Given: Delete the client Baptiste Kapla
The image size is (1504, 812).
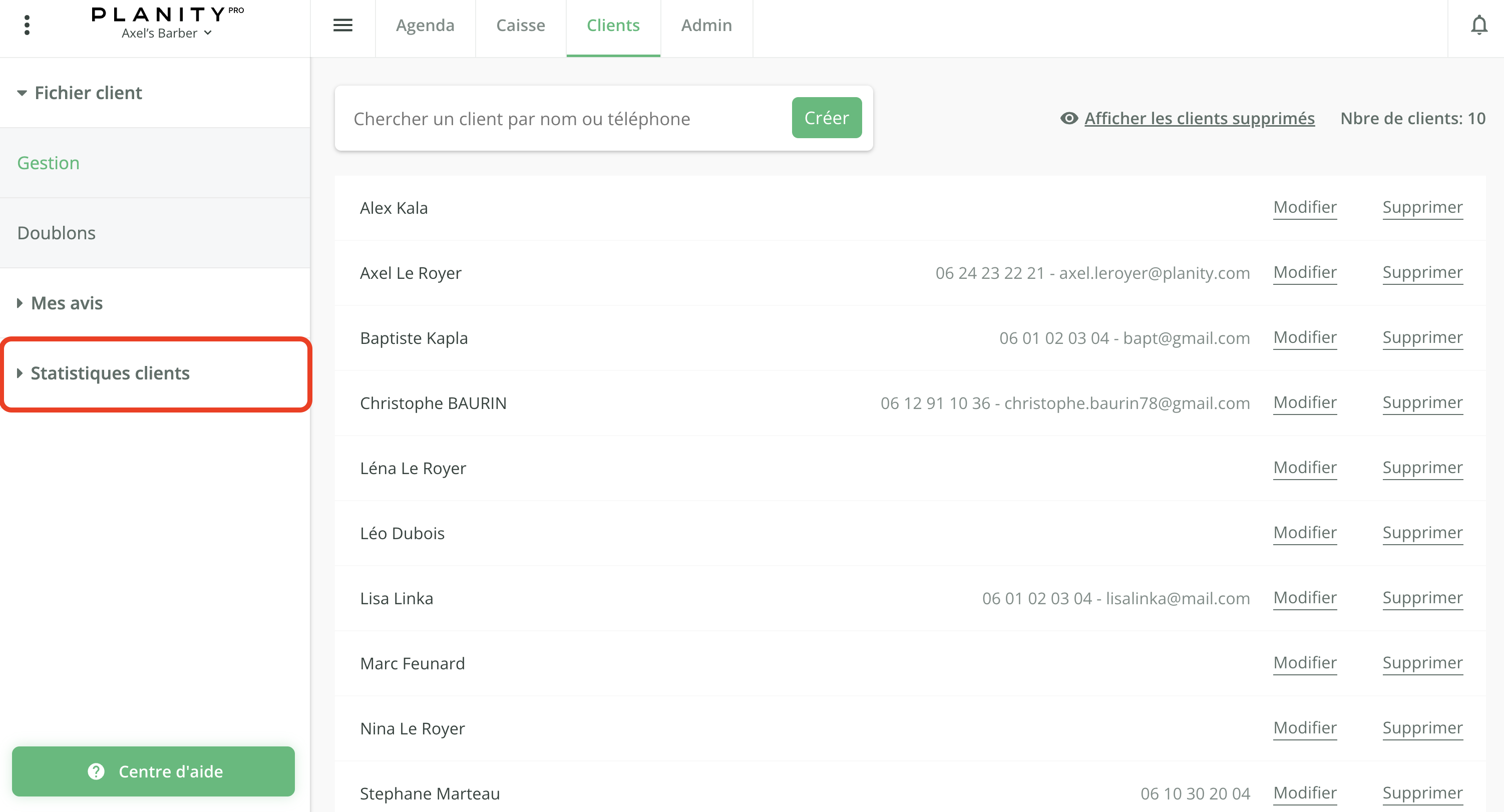Looking at the screenshot, I should [1422, 337].
